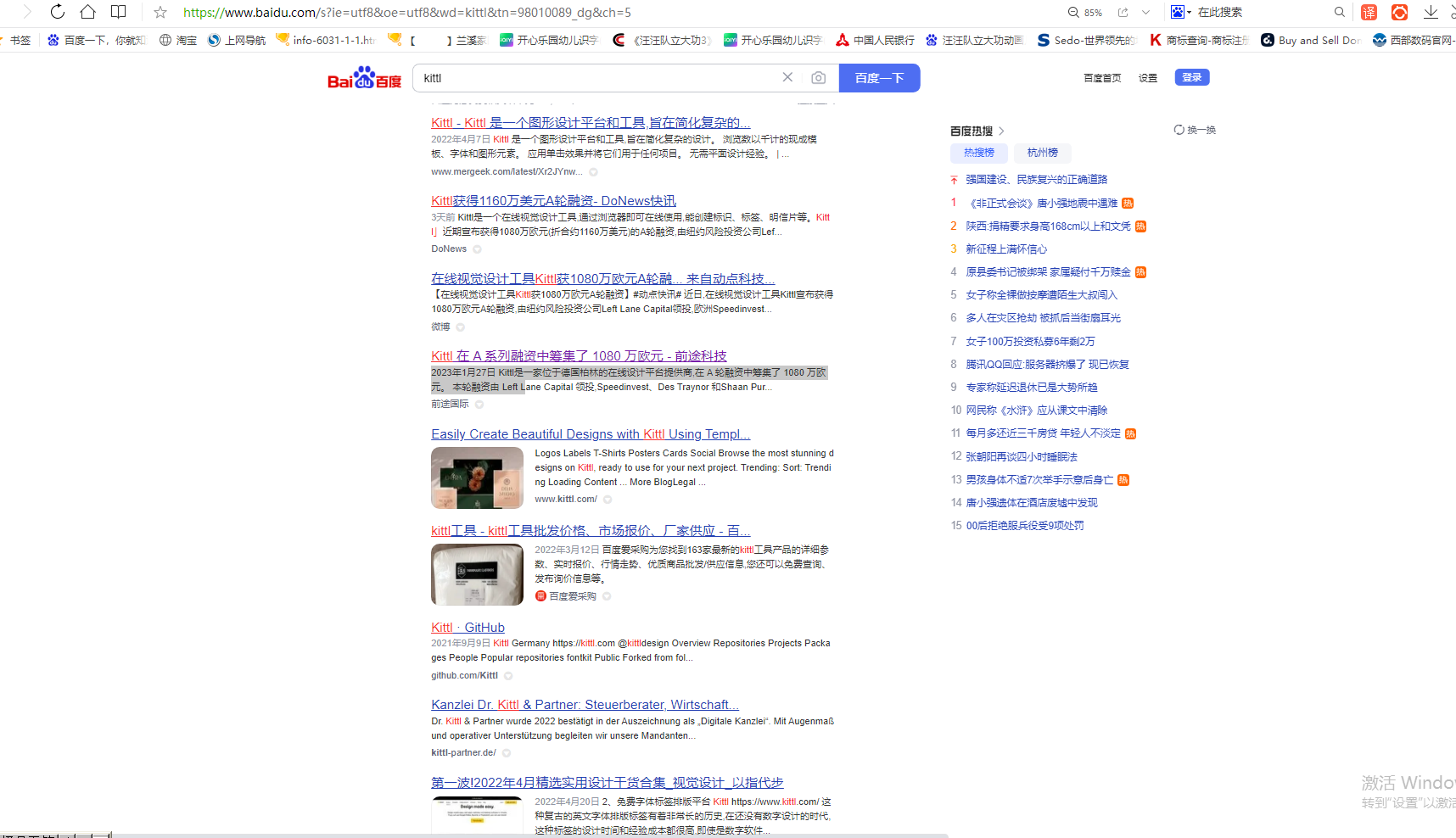Click the orange-red extension icon next to translate

(1400, 12)
